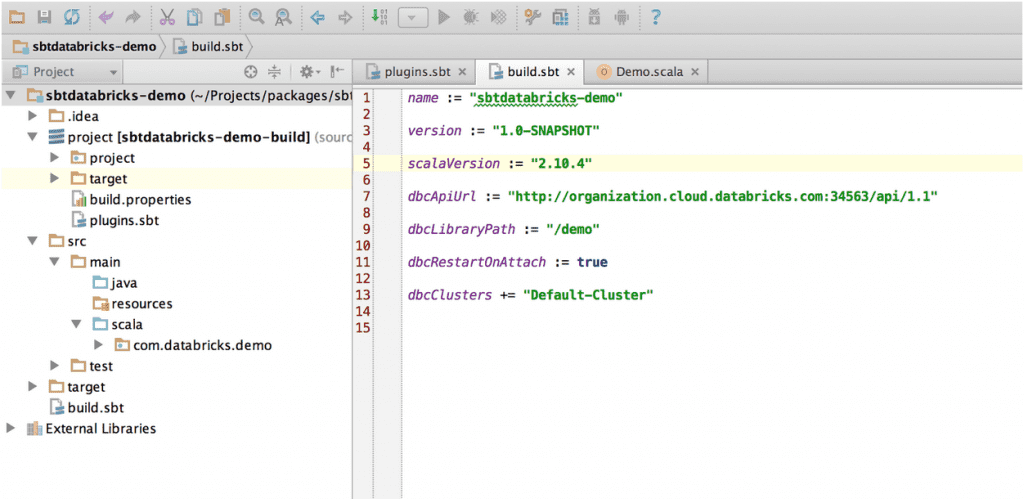The height and width of the screenshot is (499, 1024).
Task: Open Help with the question mark icon
Action: (x=655, y=17)
